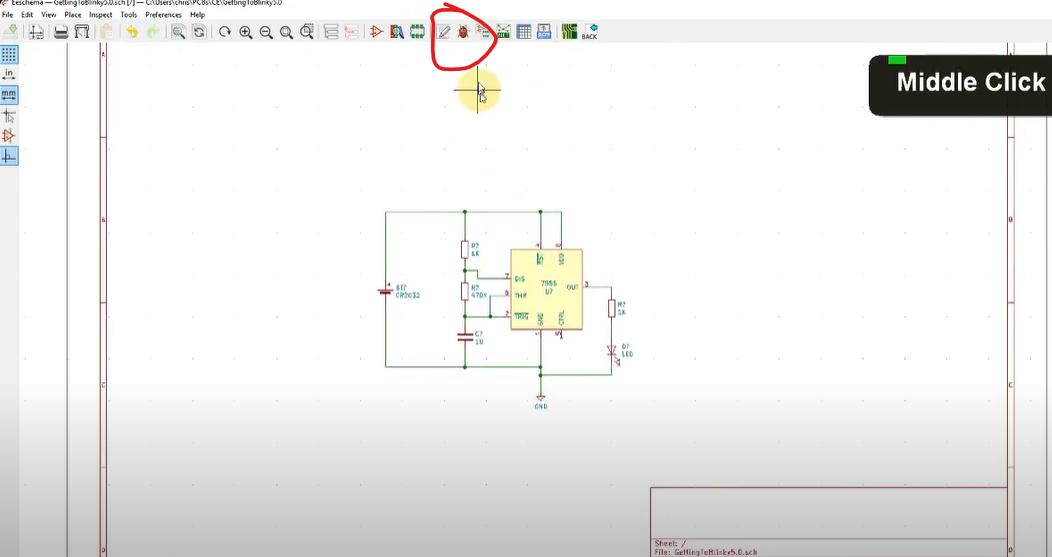
Task: Open the View menu
Action: 48,14
